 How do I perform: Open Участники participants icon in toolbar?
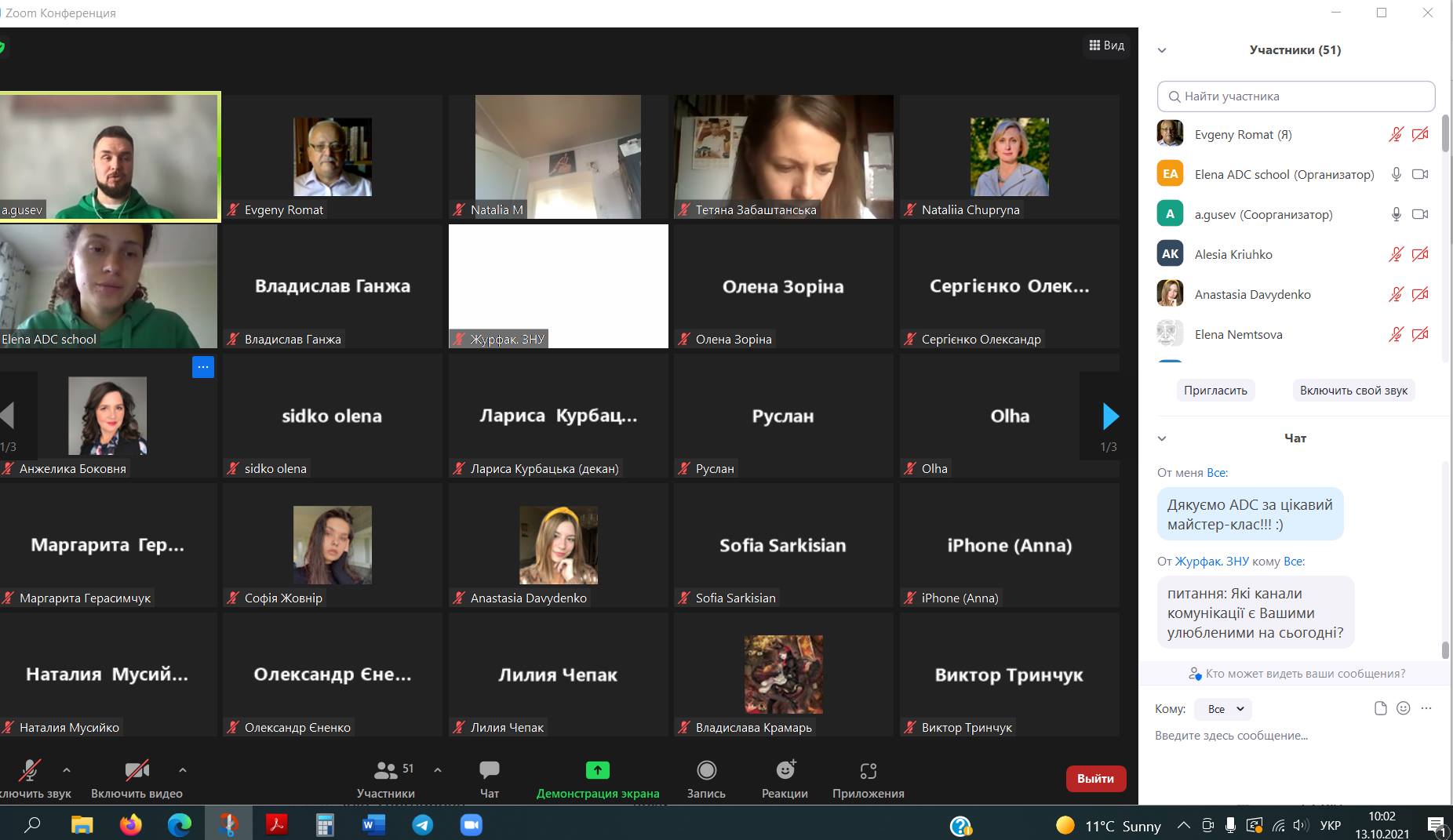coord(385,771)
